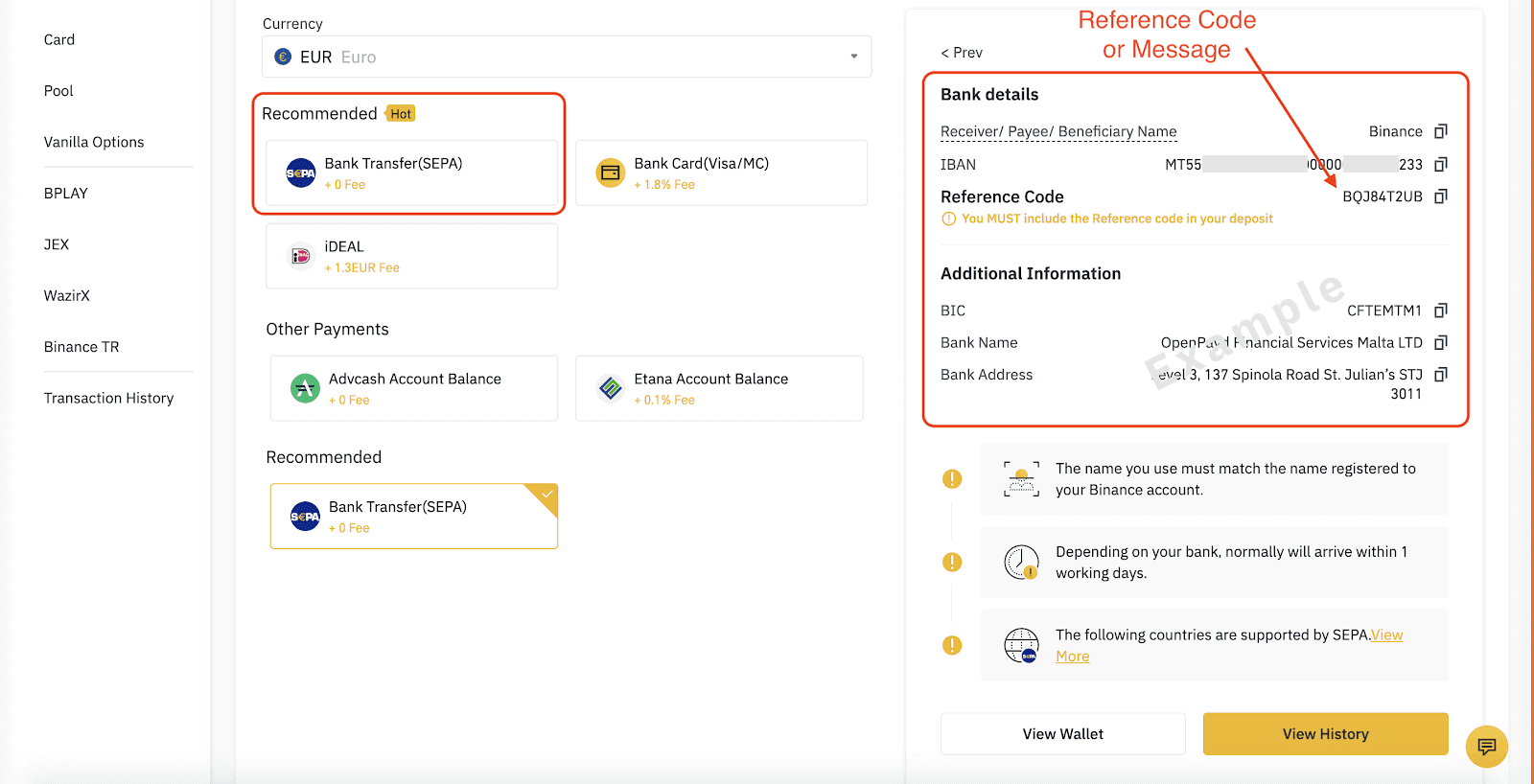This screenshot has width=1534, height=784.
Task: Click the View Wallet button
Action: (1062, 734)
